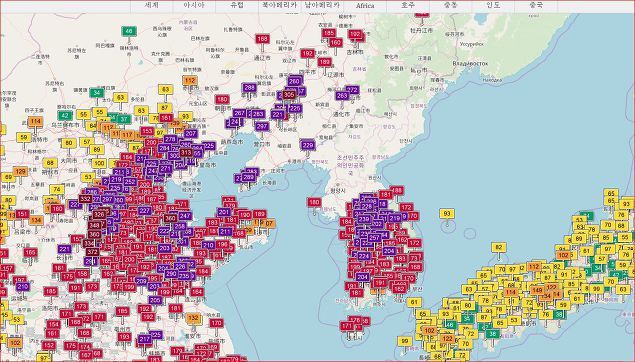Select the purple 207 marker
635x362 pixels.
(190, 133)
